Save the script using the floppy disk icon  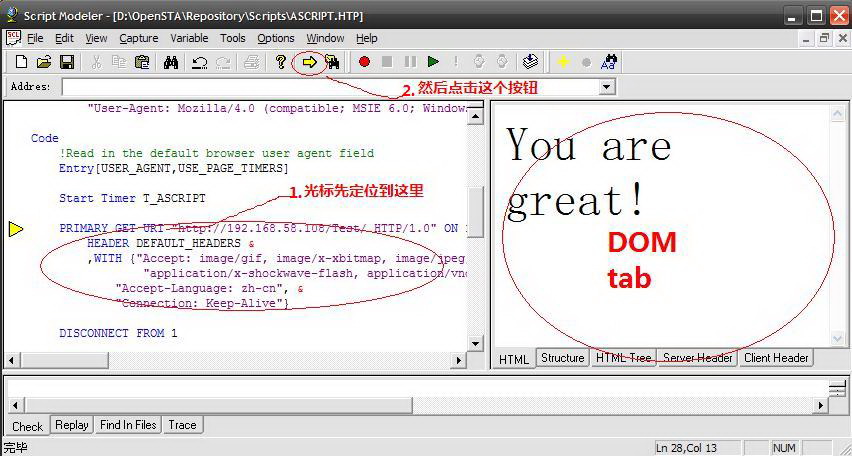click(67, 62)
